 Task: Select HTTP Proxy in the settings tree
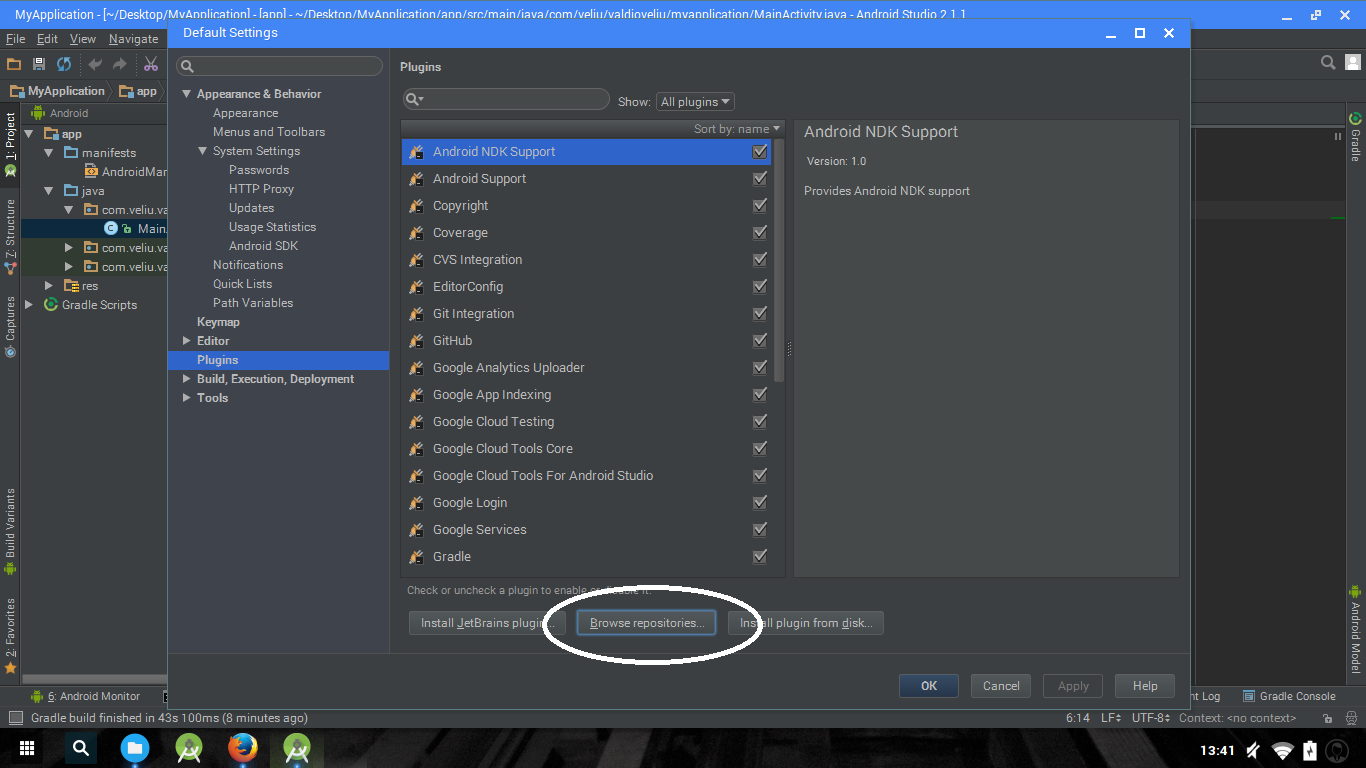261,189
